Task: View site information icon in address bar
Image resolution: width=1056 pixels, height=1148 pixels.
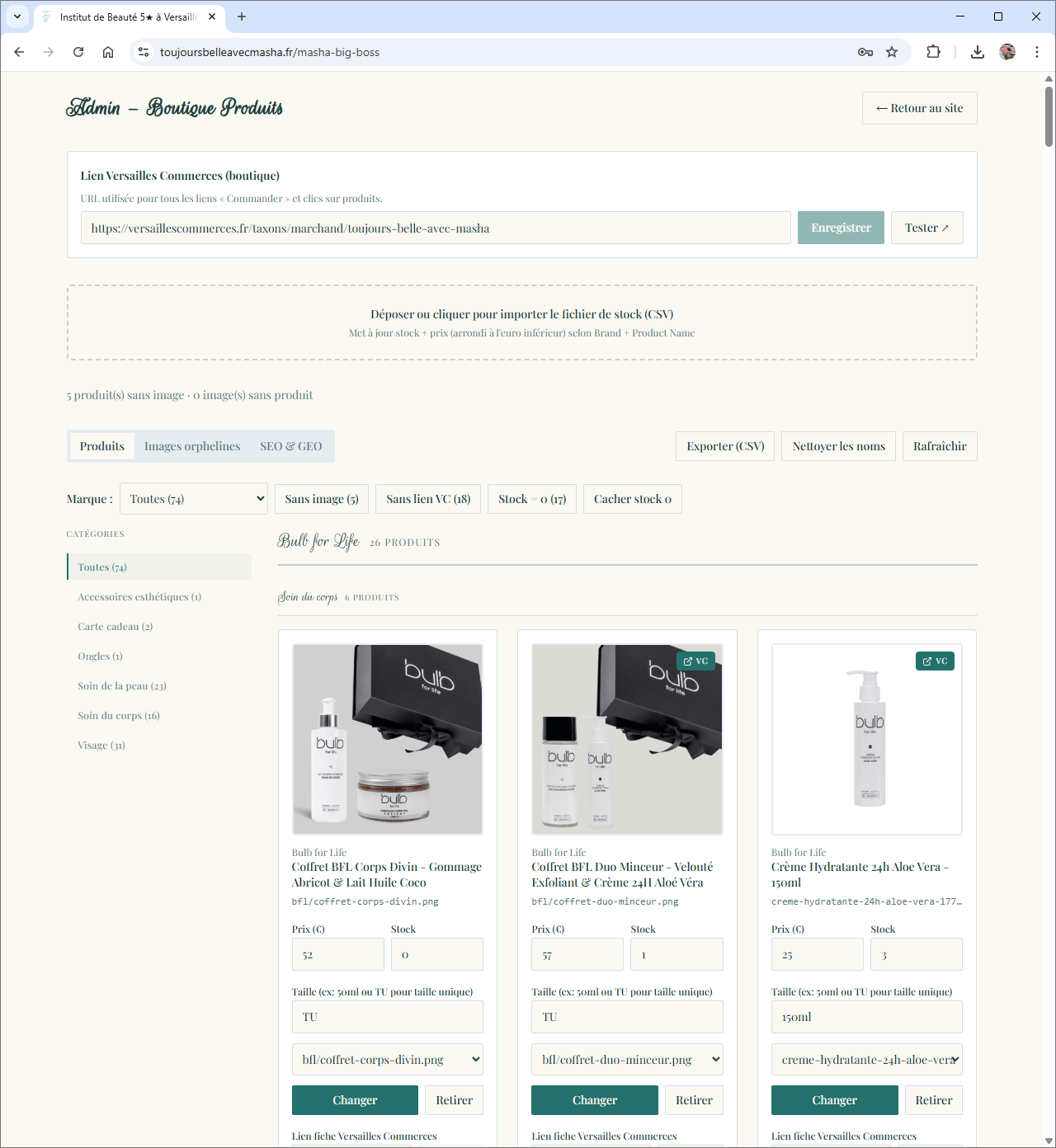Action: tap(144, 52)
